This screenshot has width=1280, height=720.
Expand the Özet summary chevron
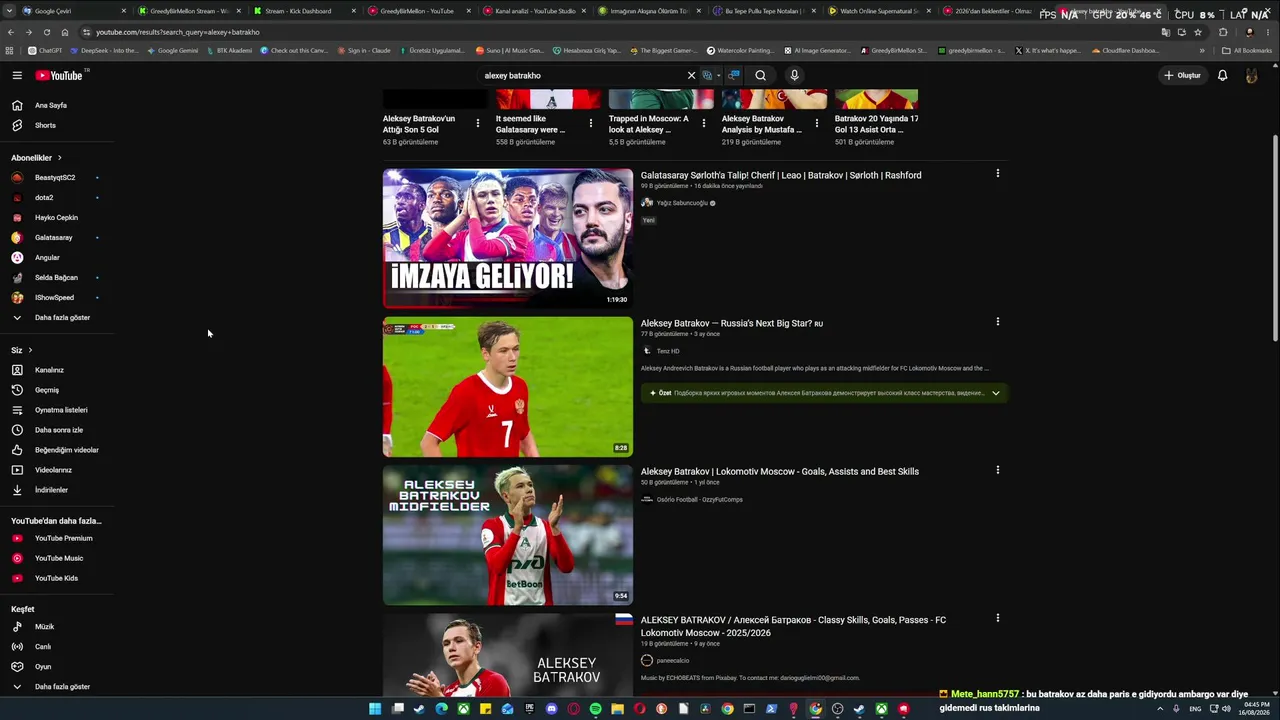pos(996,393)
